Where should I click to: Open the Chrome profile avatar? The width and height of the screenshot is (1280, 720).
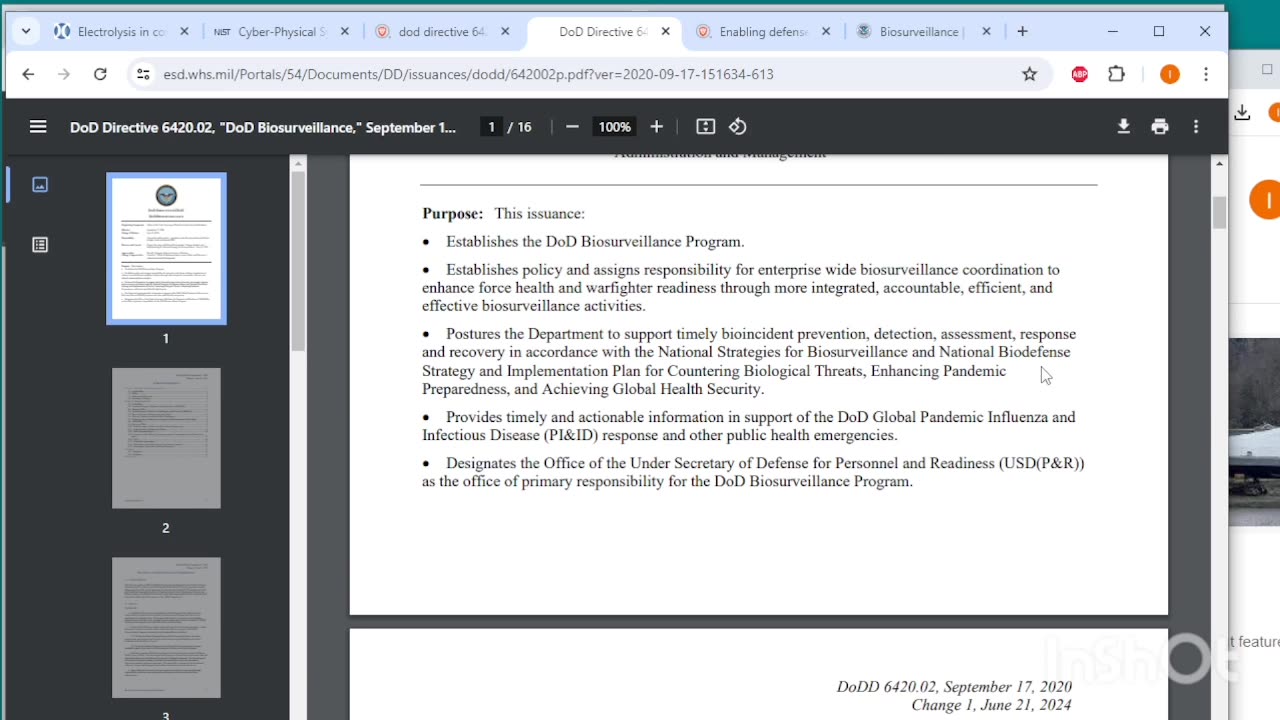tap(1170, 74)
